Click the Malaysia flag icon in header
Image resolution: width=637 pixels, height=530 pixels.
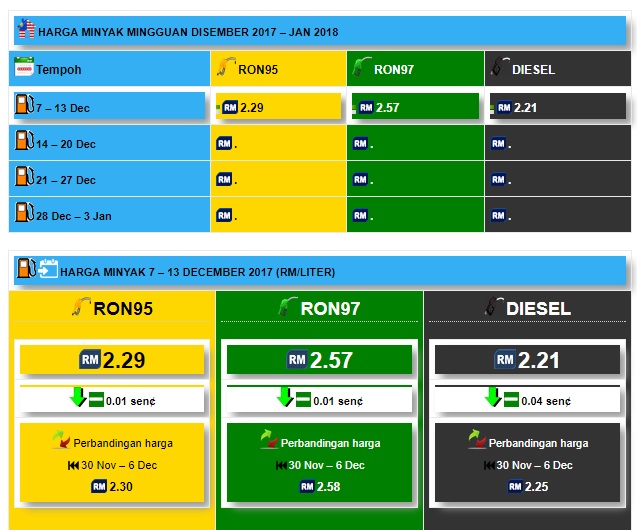click(25, 31)
